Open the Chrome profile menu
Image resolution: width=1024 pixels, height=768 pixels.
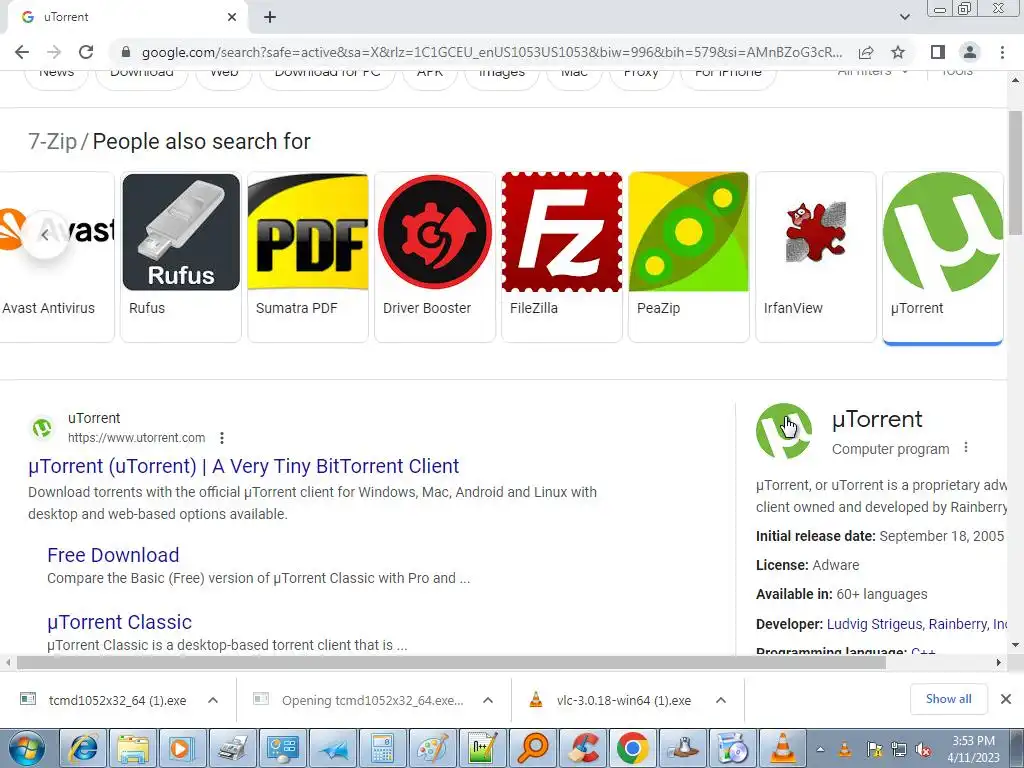tap(970, 52)
